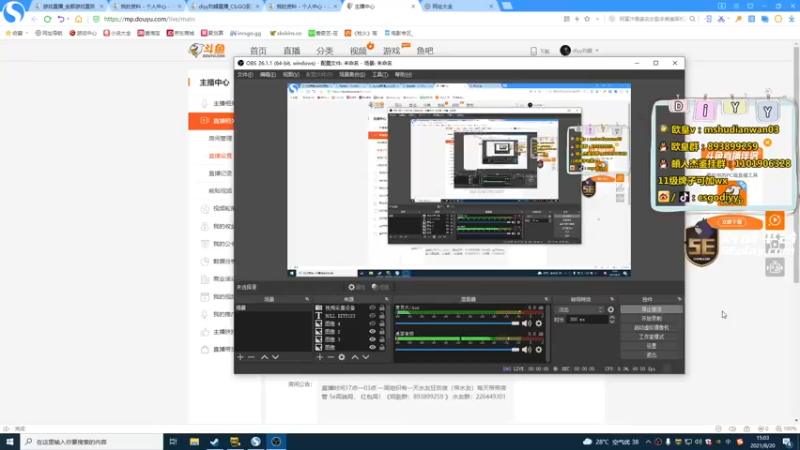Click the Studio Mode button in OBS
This screenshot has width=800, height=450.
(x=652, y=337)
